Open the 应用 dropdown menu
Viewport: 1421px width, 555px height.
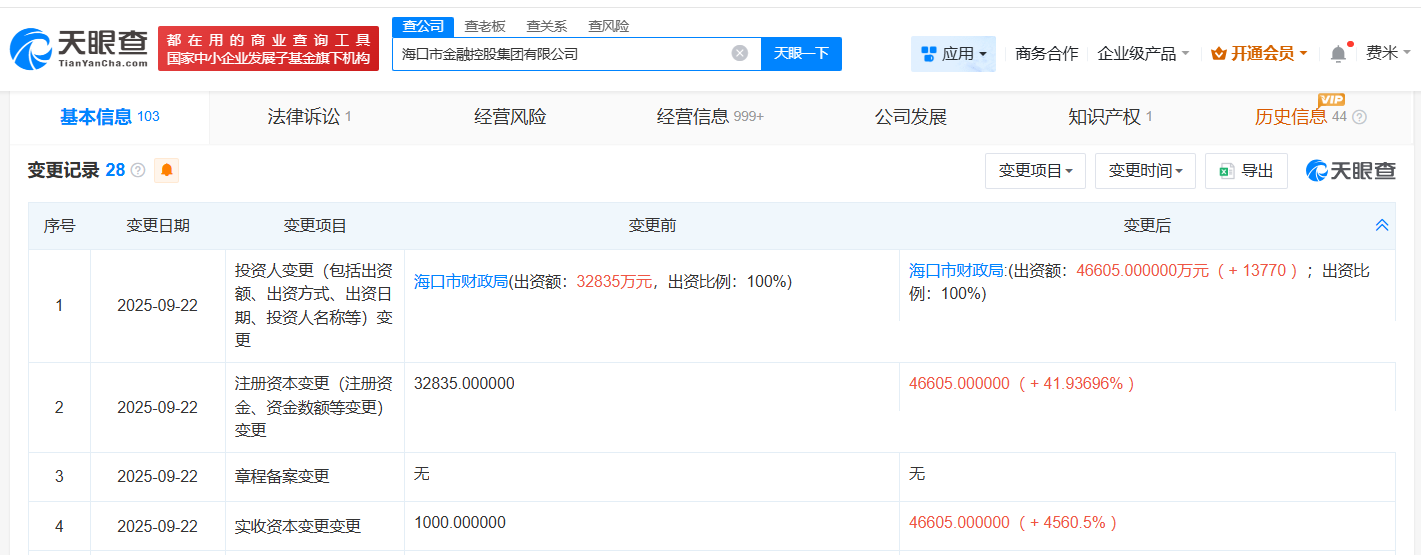(x=953, y=54)
